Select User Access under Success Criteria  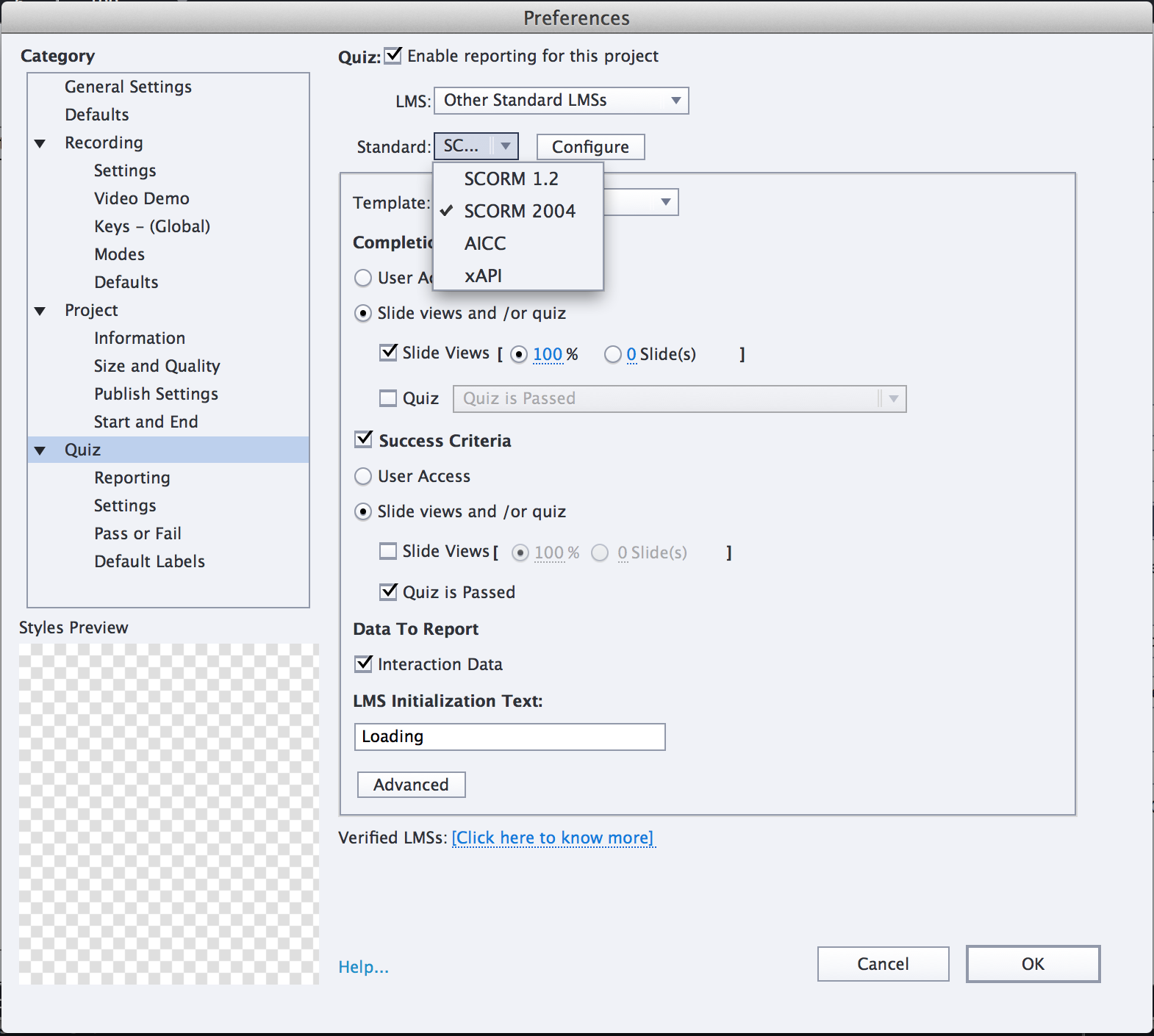(364, 477)
